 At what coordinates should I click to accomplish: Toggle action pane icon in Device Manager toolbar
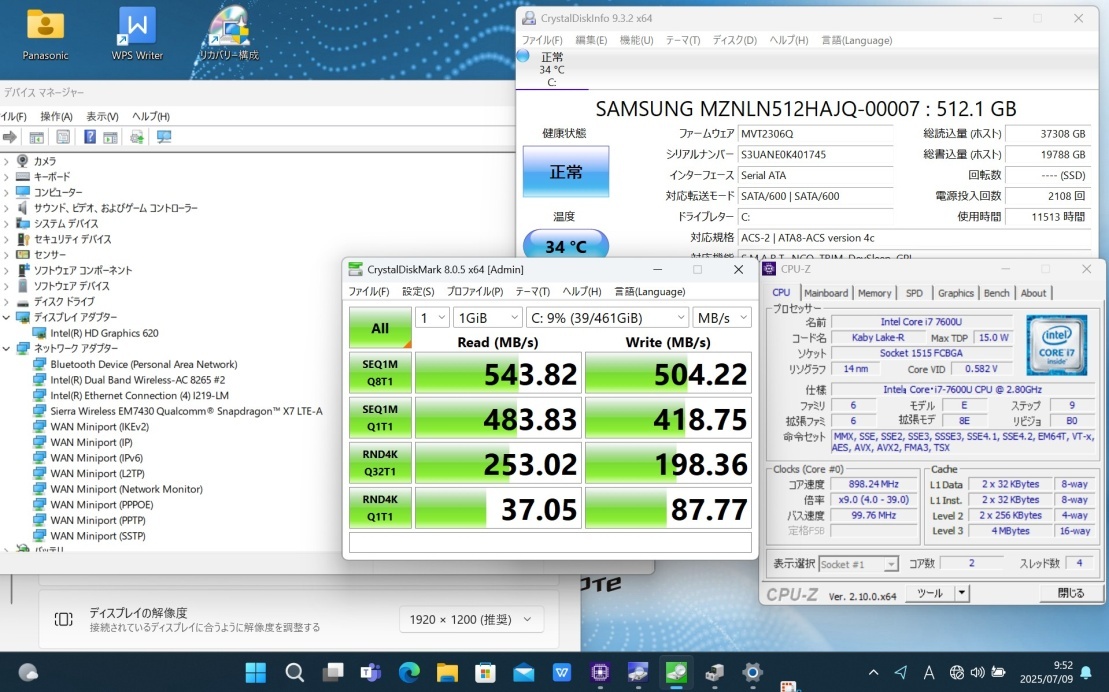coord(110,137)
